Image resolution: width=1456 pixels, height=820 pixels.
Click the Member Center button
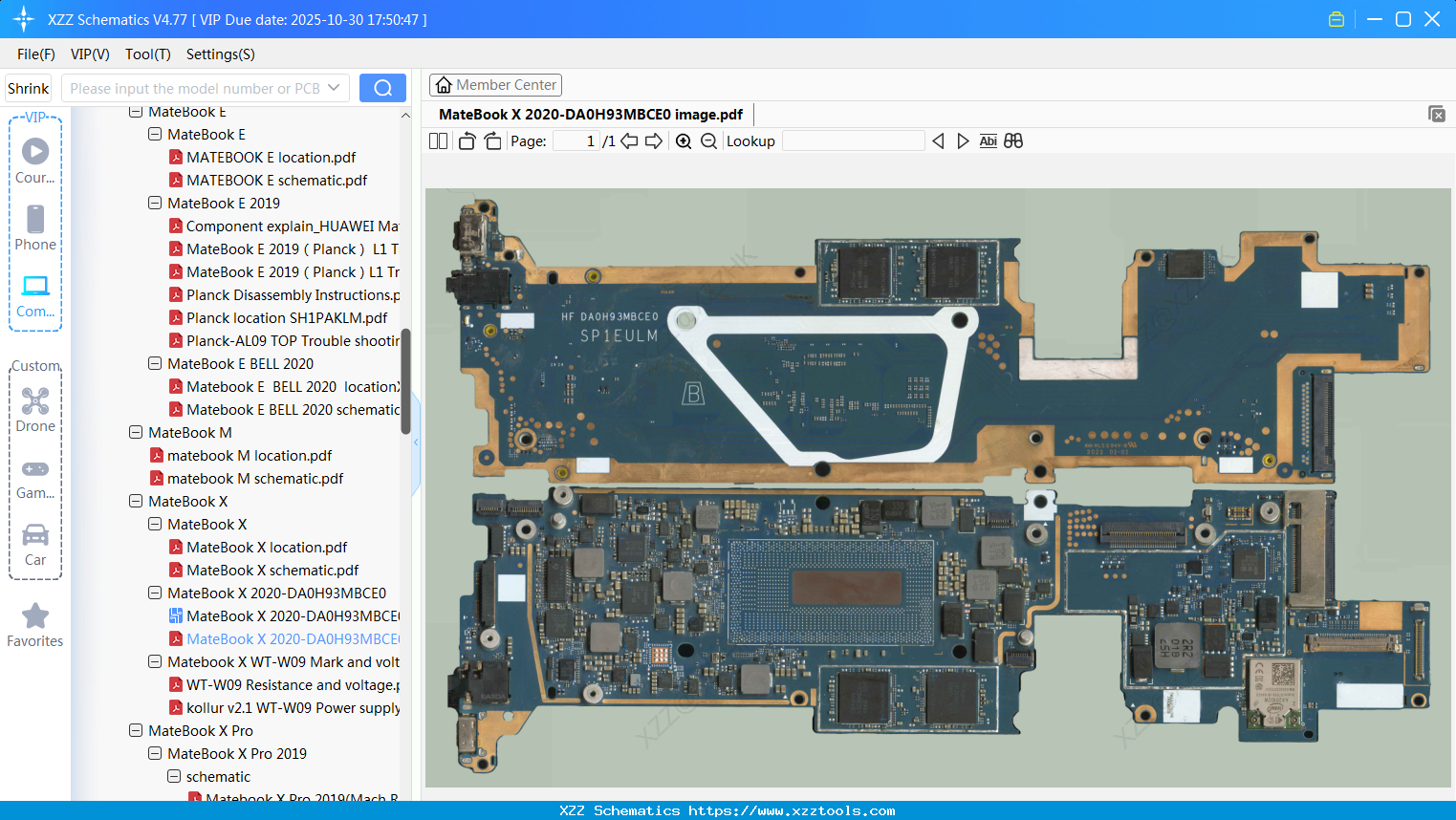point(495,85)
